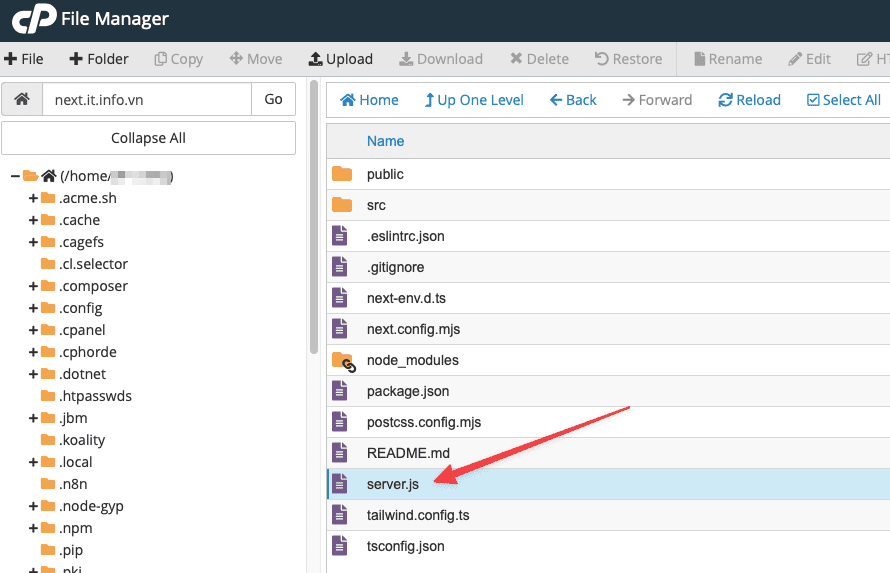Viewport: 890px width, 573px height.
Task: Click the folder tree vertical scrollbar
Action: (x=314, y=218)
